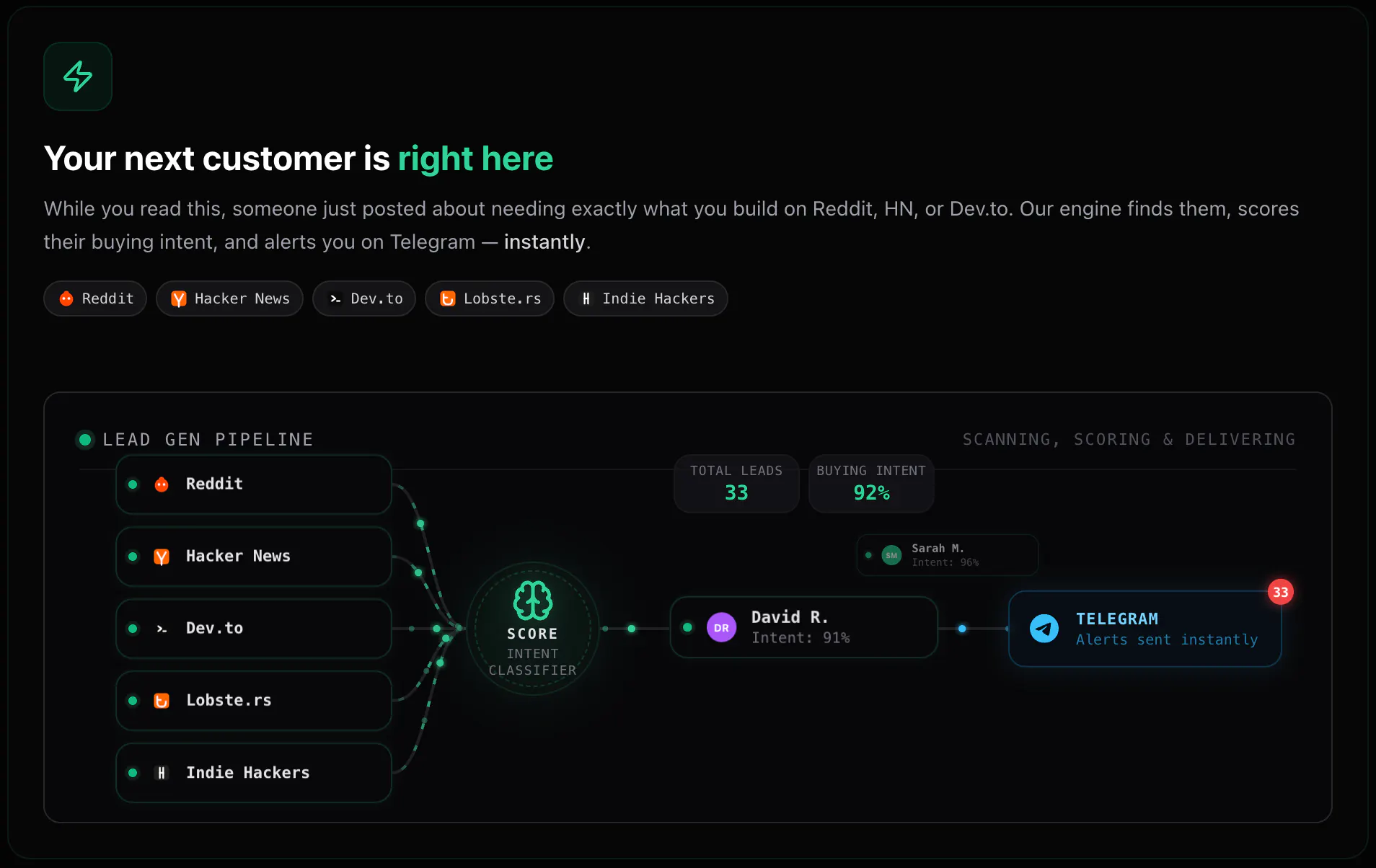Image resolution: width=1376 pixels, height=868 pixels.
Task: Click the green status dot next to David R.
Action: coord(687,627)
